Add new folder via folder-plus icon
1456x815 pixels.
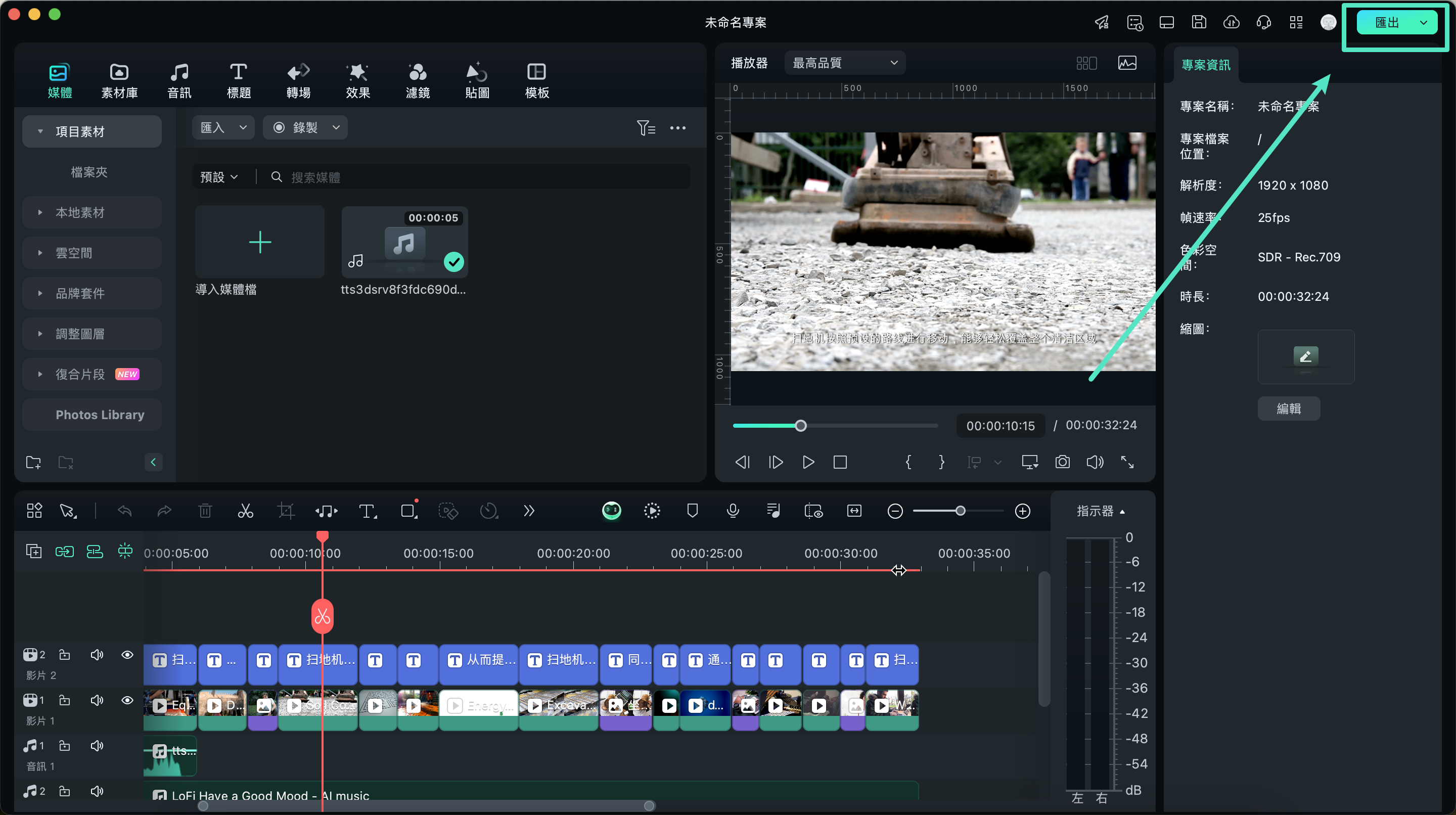click(34, 462)
